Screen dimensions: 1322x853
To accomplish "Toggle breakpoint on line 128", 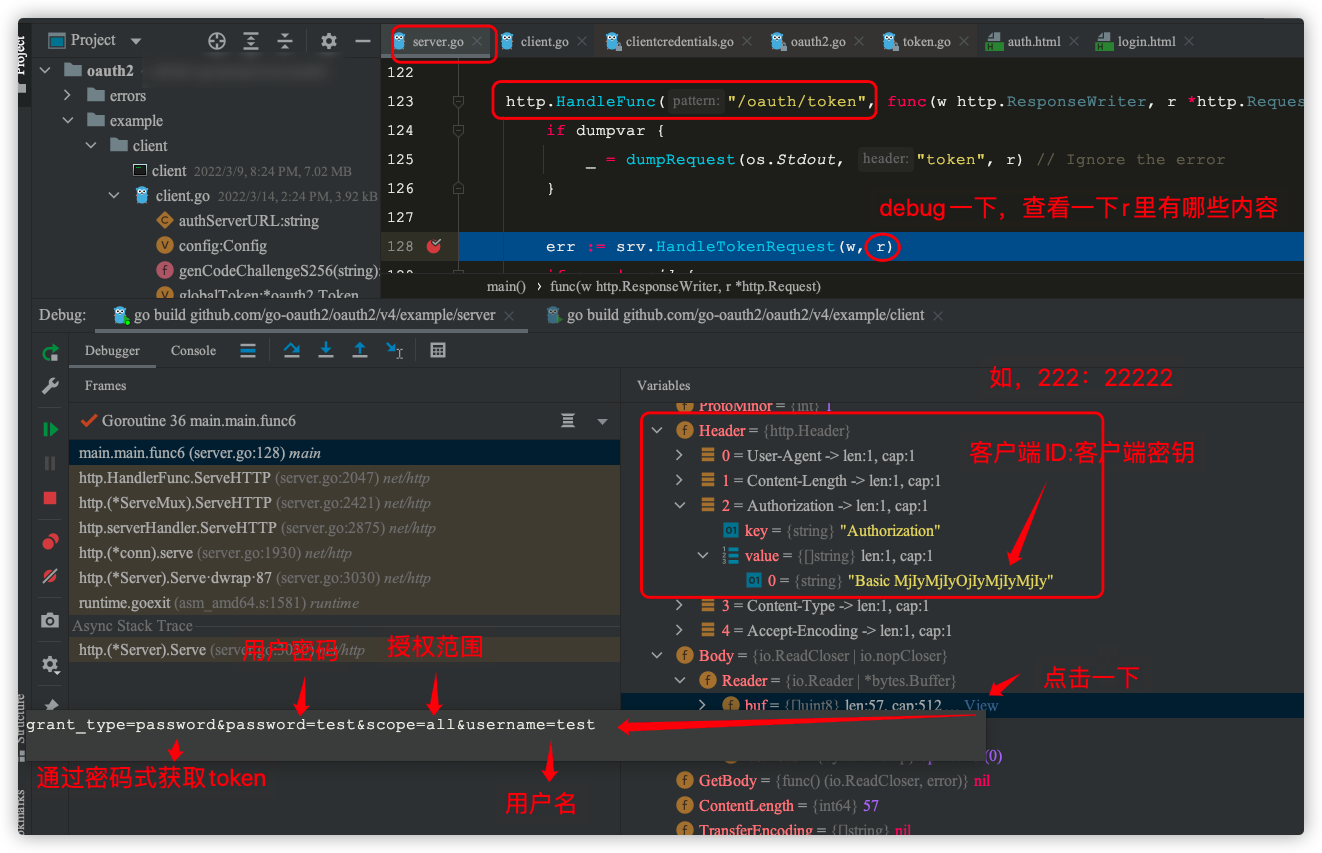I will point(434,246).
